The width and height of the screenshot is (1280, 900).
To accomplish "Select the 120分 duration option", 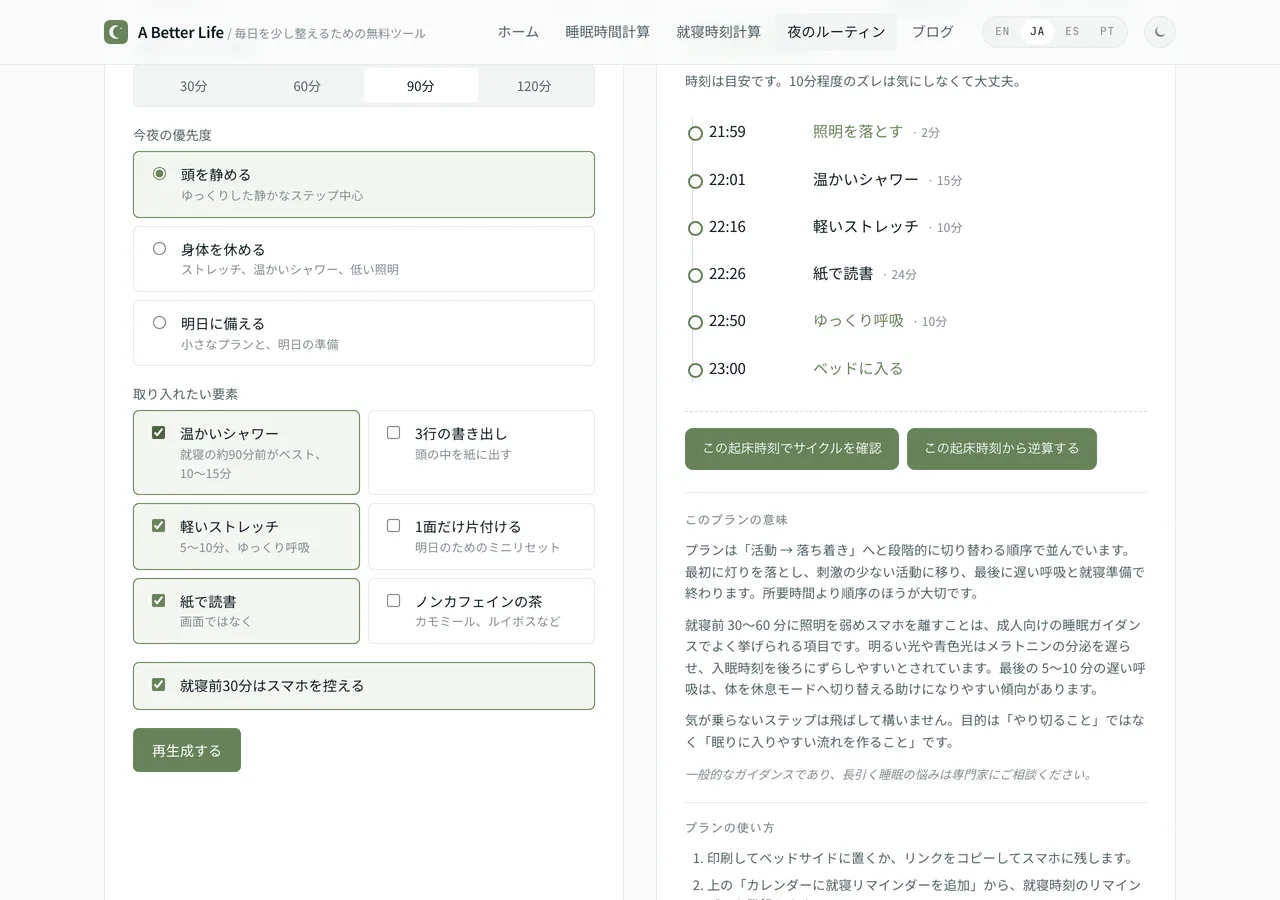I will coord(534,86).
